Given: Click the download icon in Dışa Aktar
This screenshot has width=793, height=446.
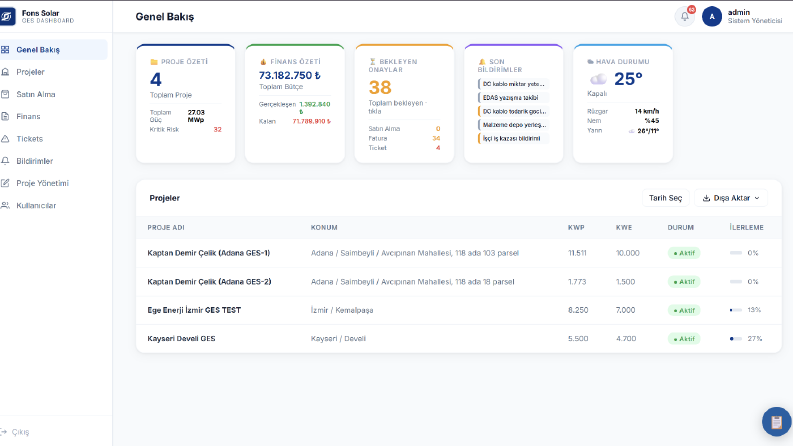Looking at the screenshot, I should tap(706, 198).
